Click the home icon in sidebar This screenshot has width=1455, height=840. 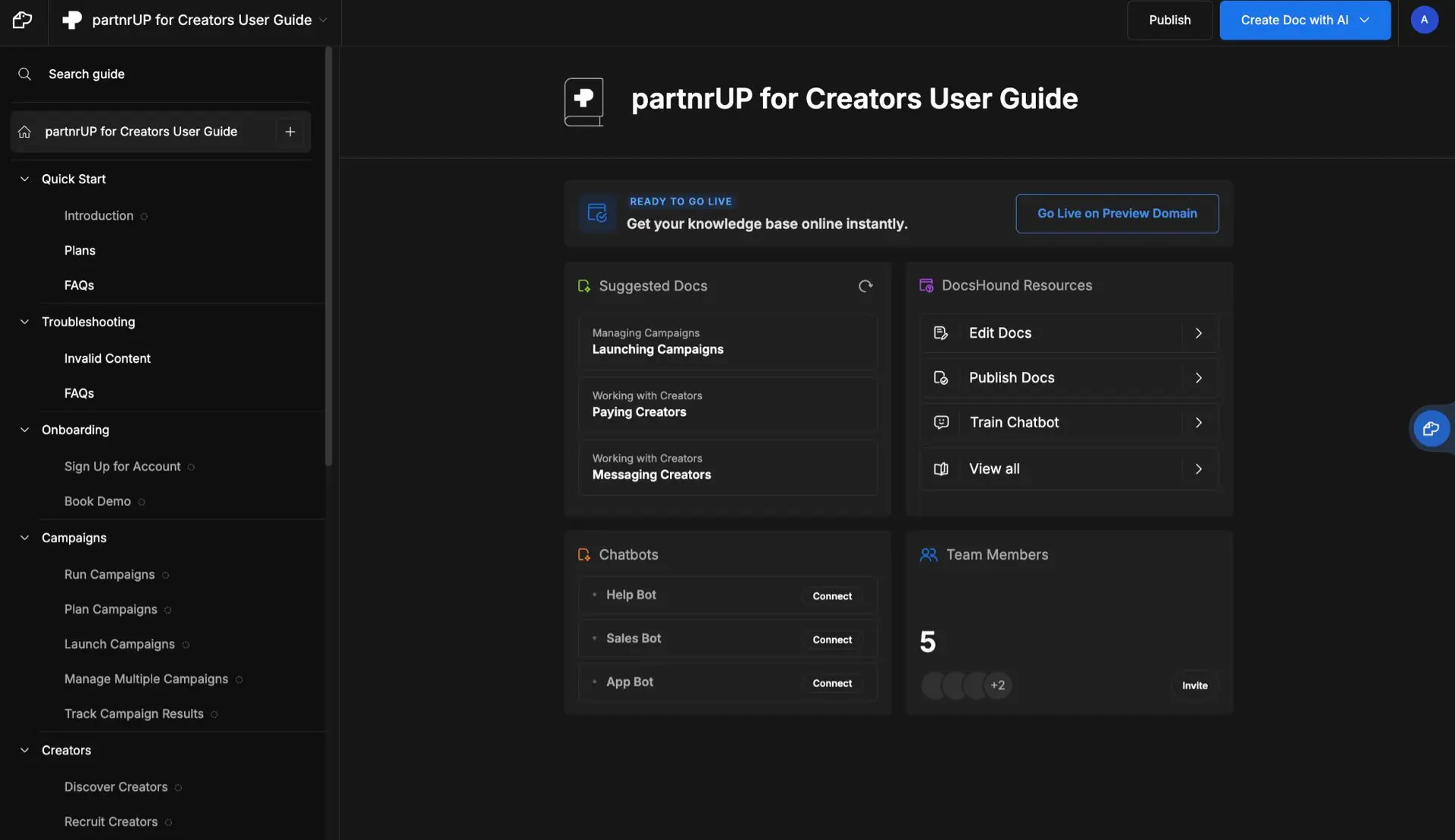coord(24,132)
